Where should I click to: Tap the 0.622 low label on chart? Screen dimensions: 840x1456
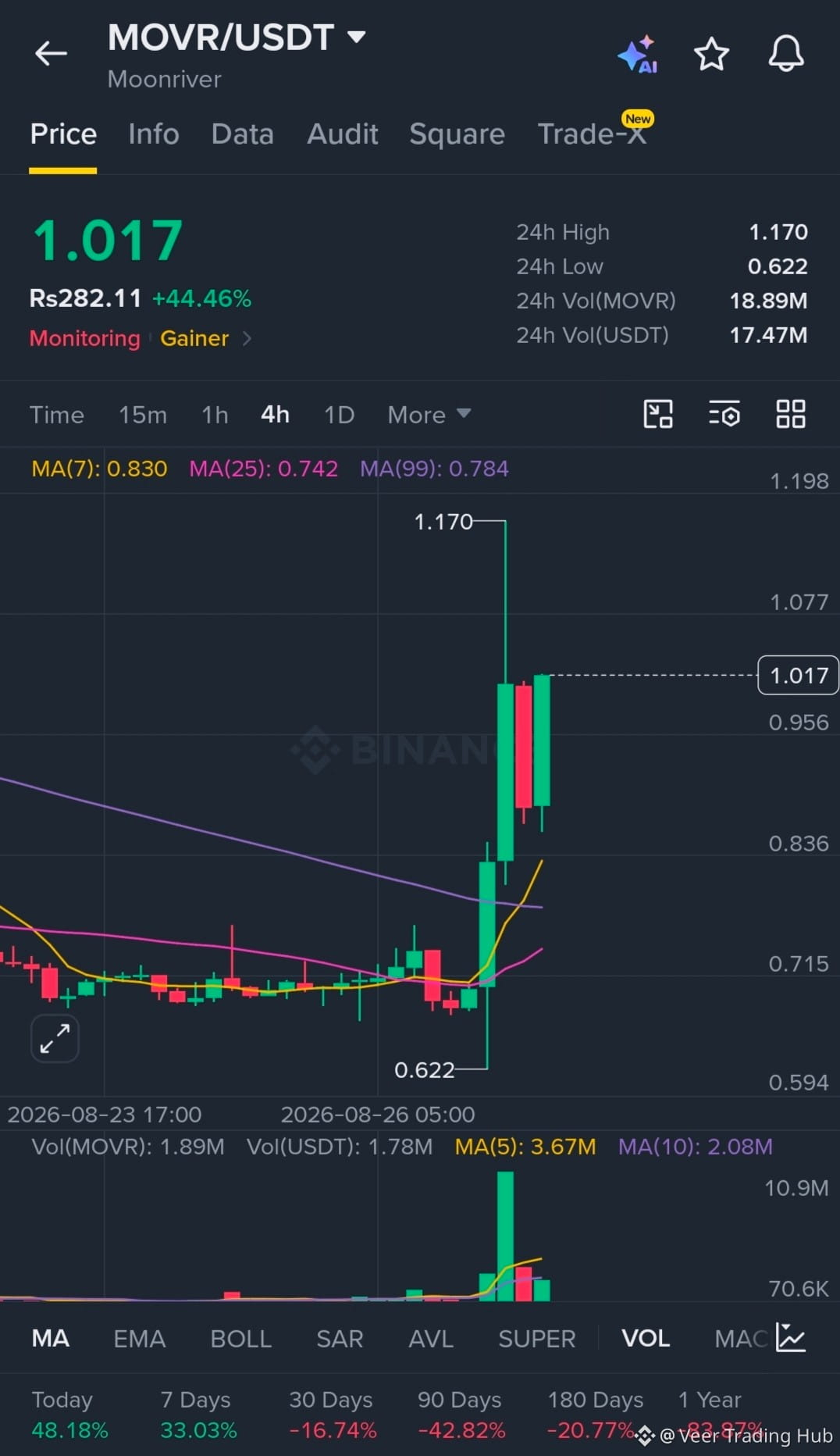click(x=424, y=1069)
